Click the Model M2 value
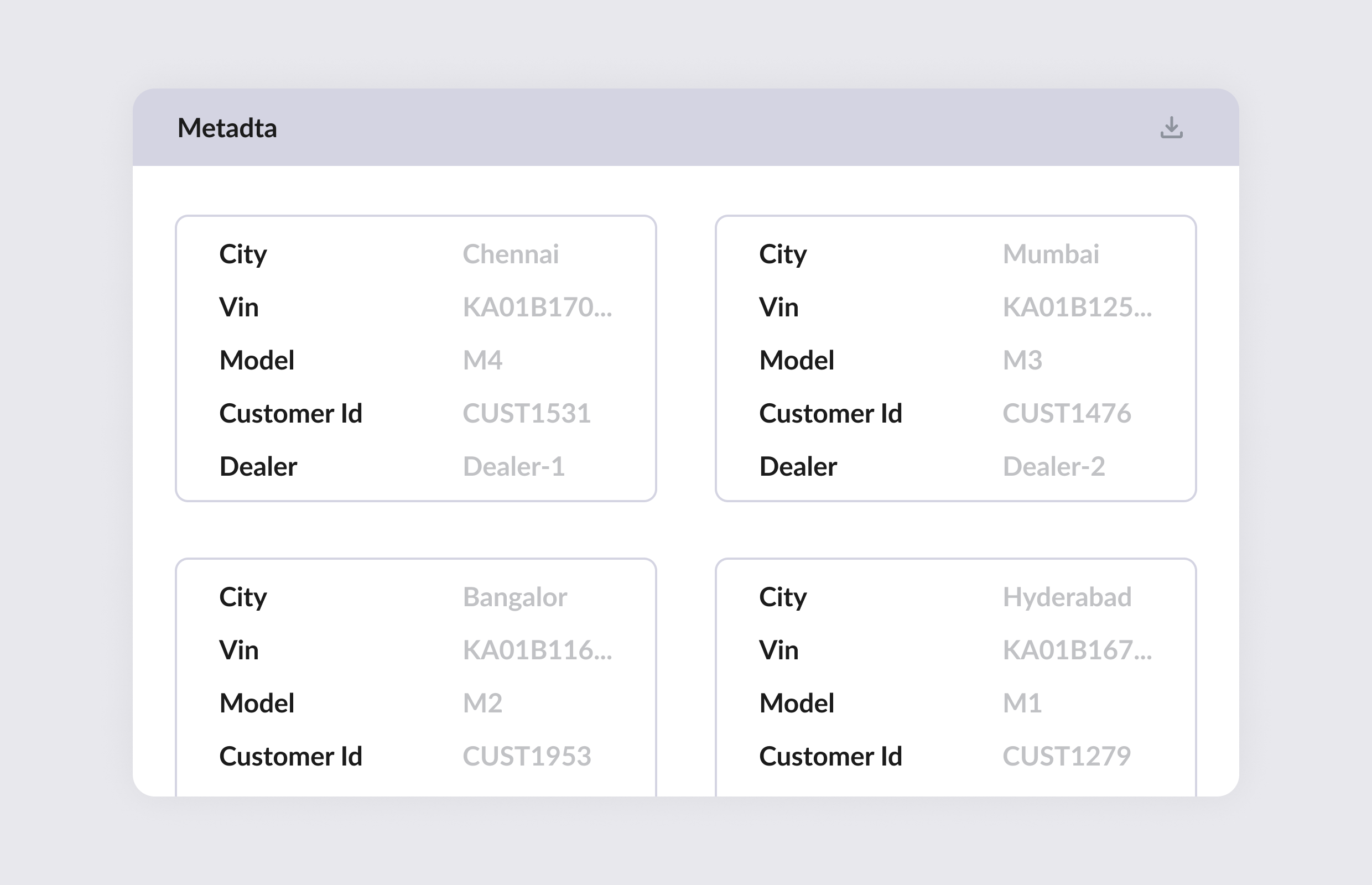This screenshot has height=885, width=1372. click(x=483, y=704)
